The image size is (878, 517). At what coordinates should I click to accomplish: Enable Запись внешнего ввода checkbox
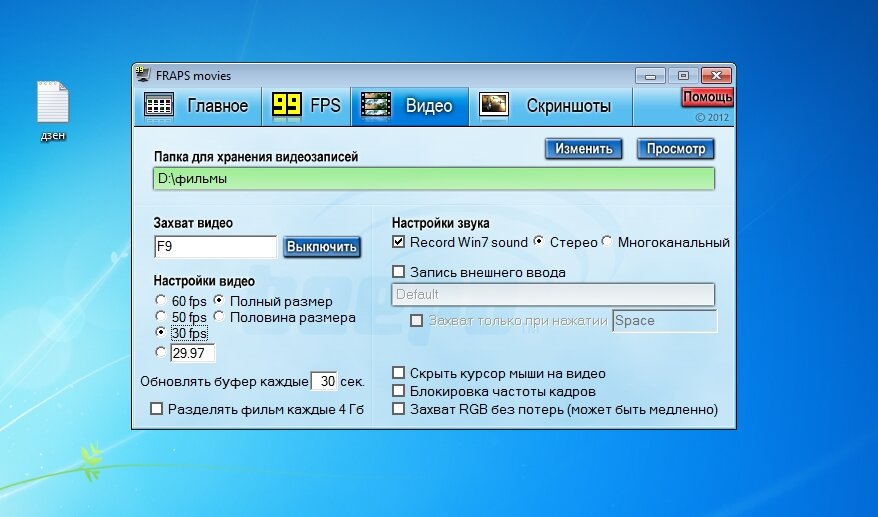coord(398,272)
